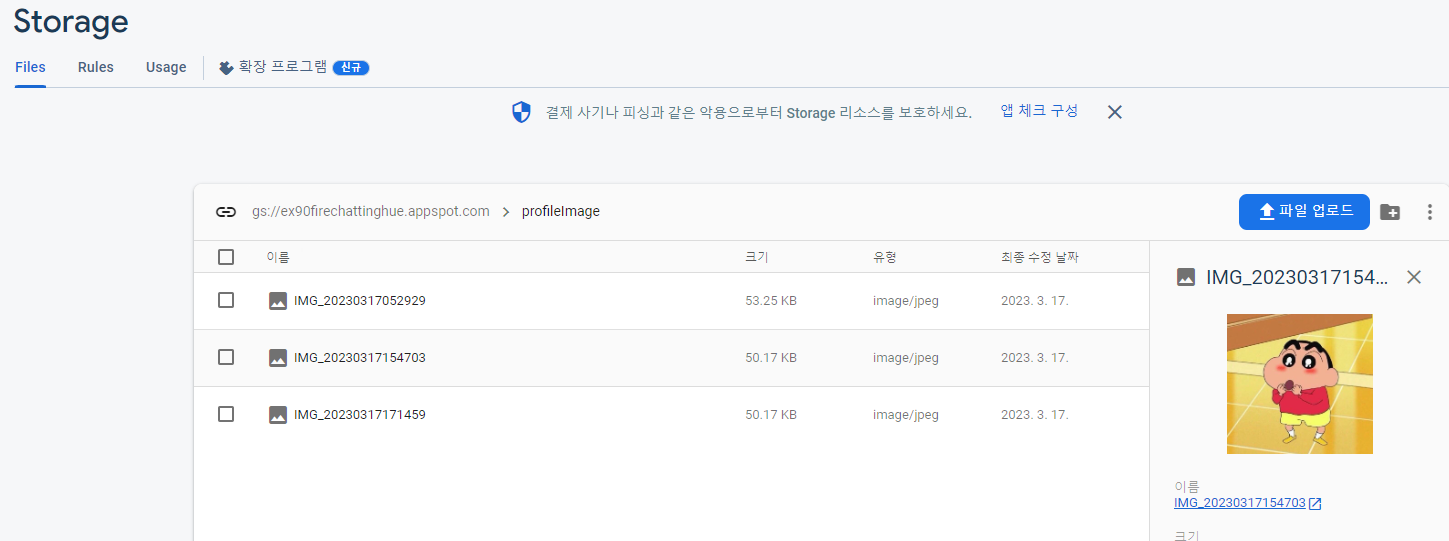Close the file details panel

(1414, 277)
